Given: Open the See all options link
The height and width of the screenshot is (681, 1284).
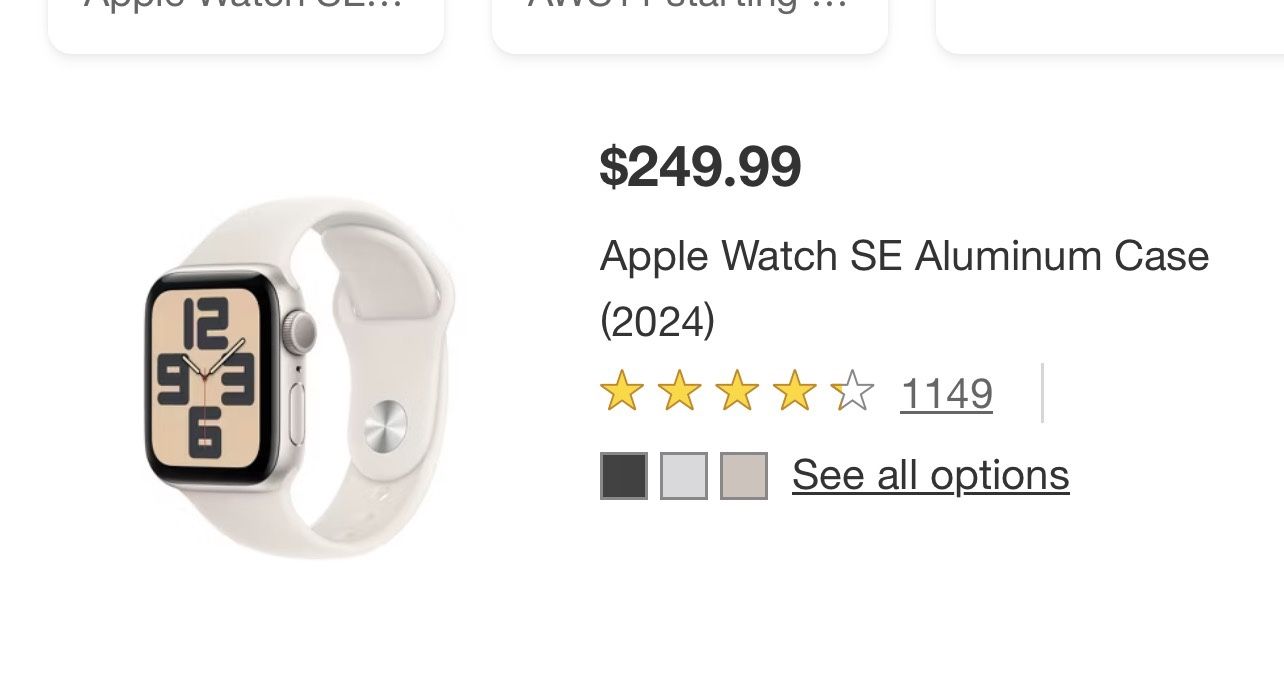Looking at the screenshot, I should 930,474.
